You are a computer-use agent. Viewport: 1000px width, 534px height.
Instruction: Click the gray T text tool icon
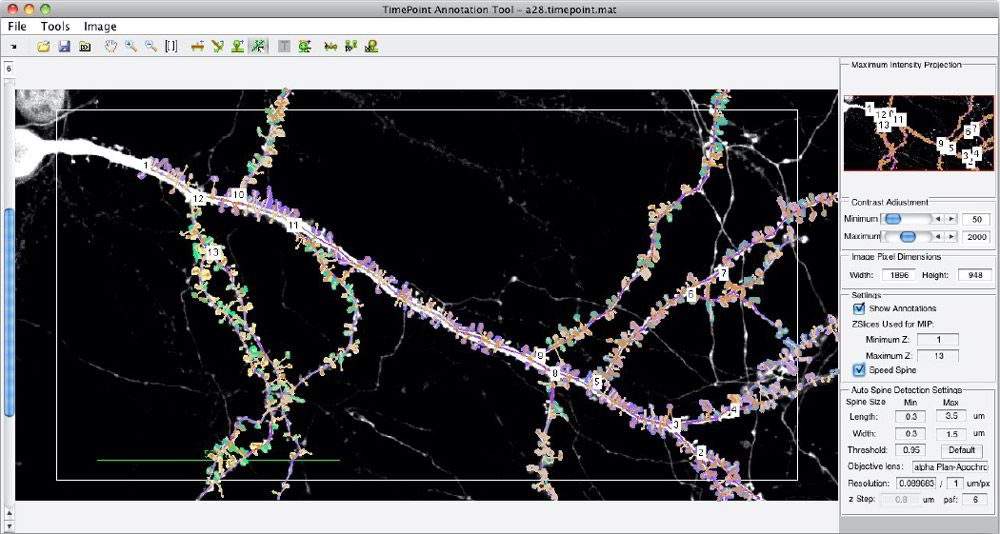[x=284, y=46]
